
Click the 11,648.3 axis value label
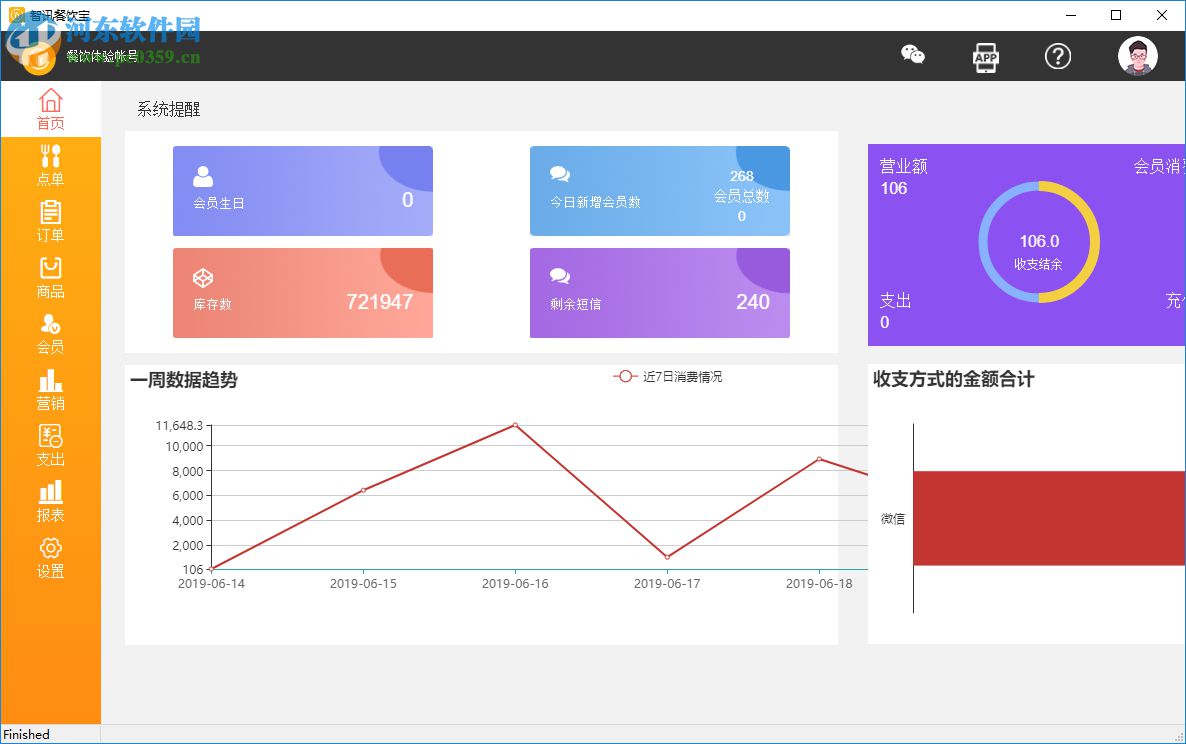179,426
